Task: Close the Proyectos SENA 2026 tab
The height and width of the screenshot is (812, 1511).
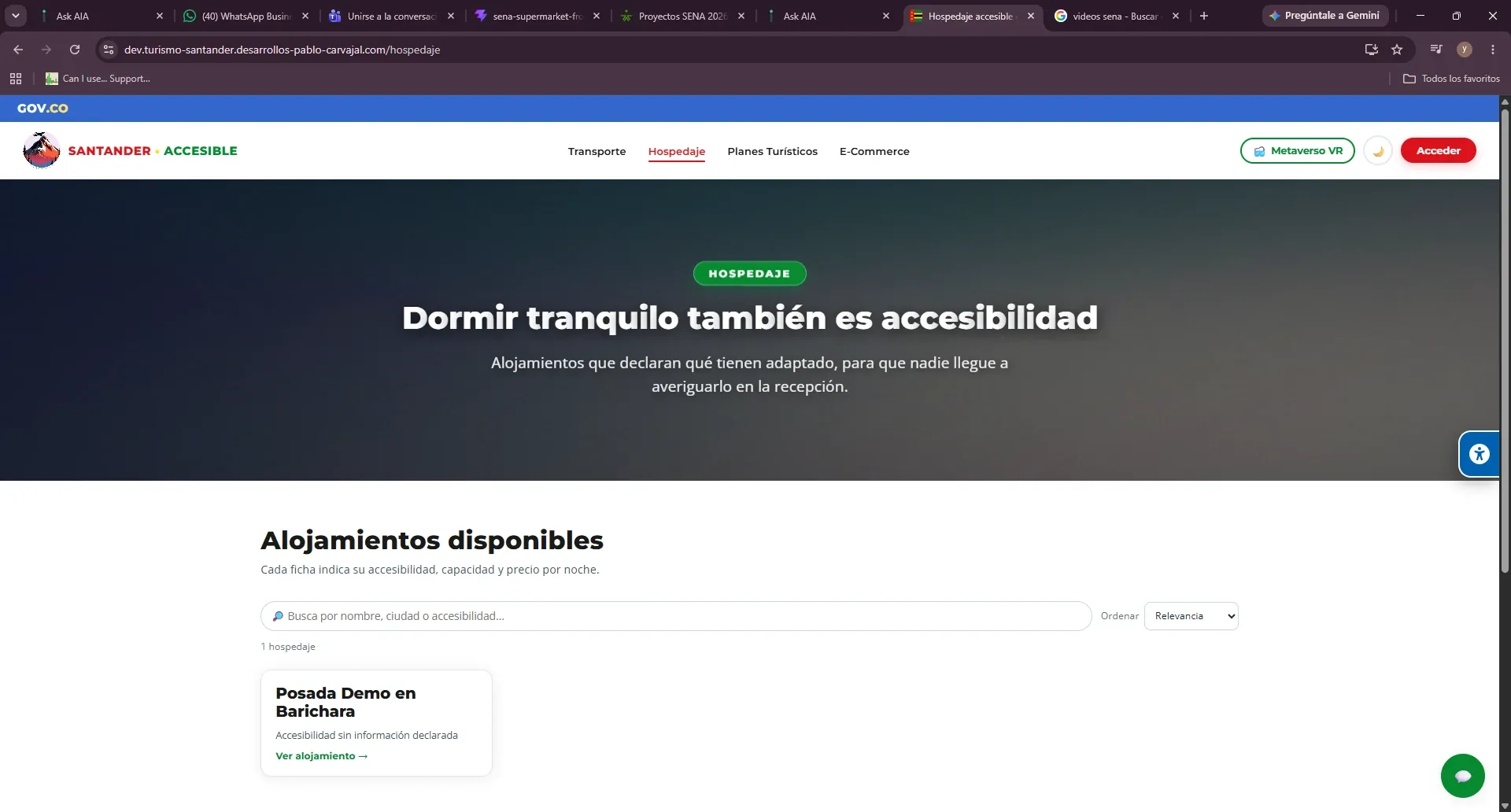Action: [741, 16]
